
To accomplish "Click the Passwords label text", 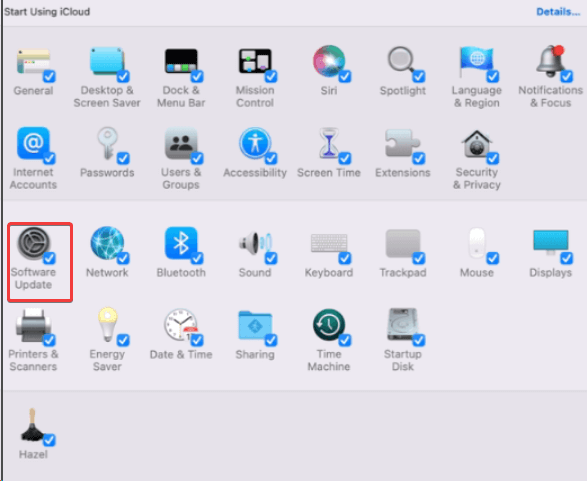I will (x=107, y=173).
